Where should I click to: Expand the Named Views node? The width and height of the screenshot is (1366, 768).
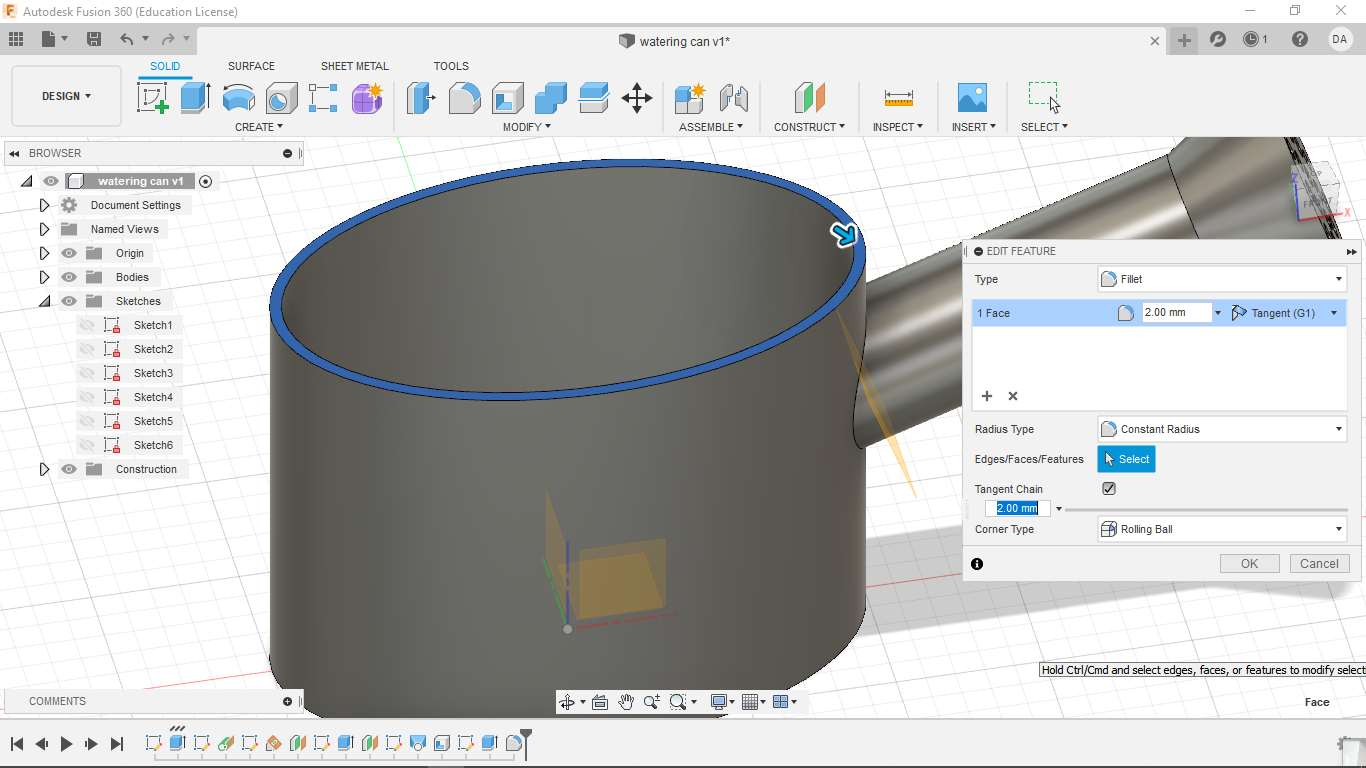(x=44, y=229)
